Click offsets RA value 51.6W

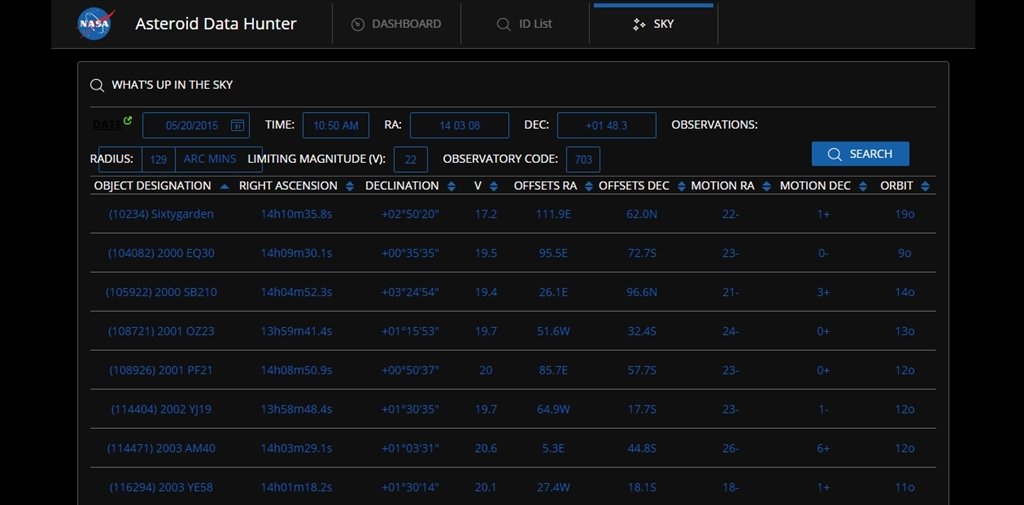553,331
